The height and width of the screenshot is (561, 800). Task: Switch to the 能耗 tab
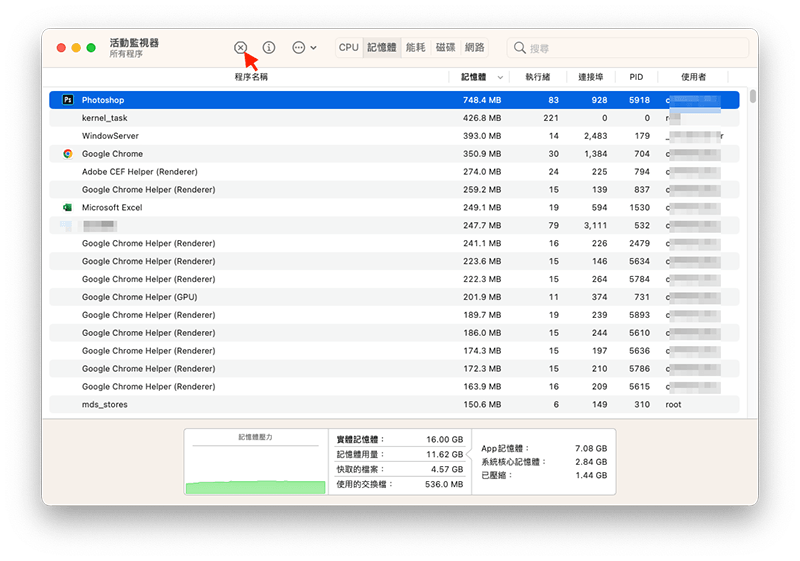pos(416,47)
